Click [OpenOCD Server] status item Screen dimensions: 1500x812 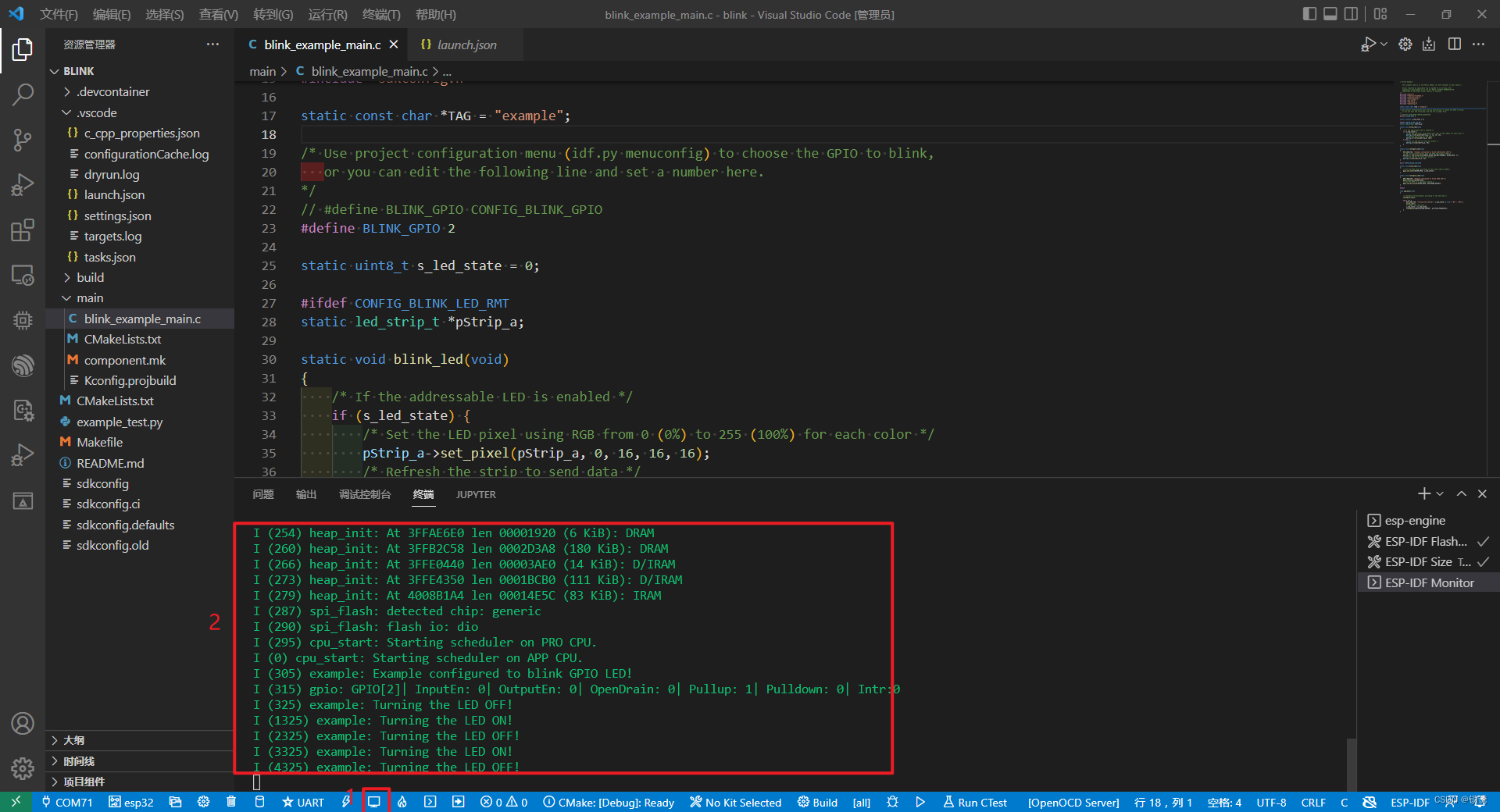pos(1073,802)
